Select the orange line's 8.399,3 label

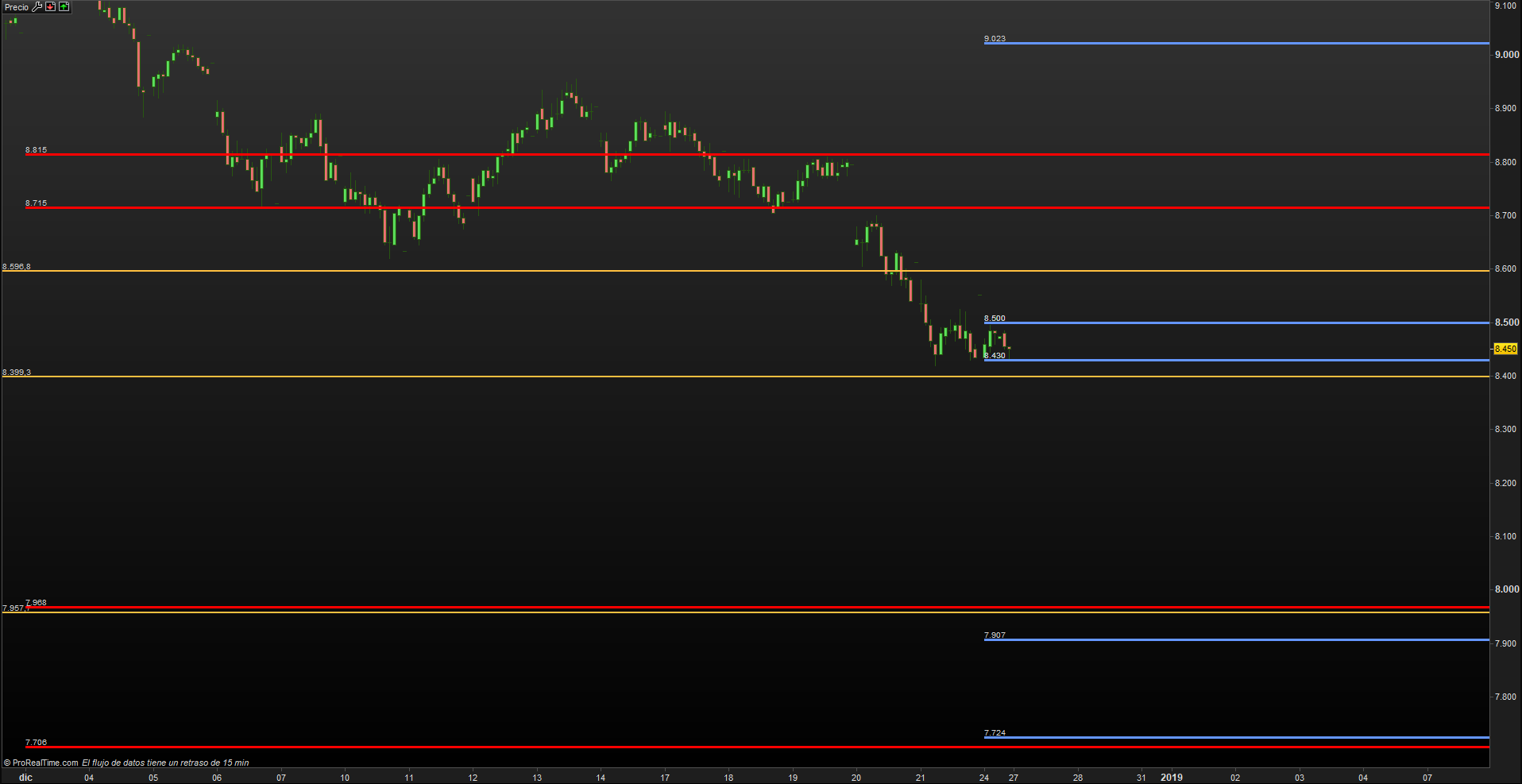(x=17, y=372)
